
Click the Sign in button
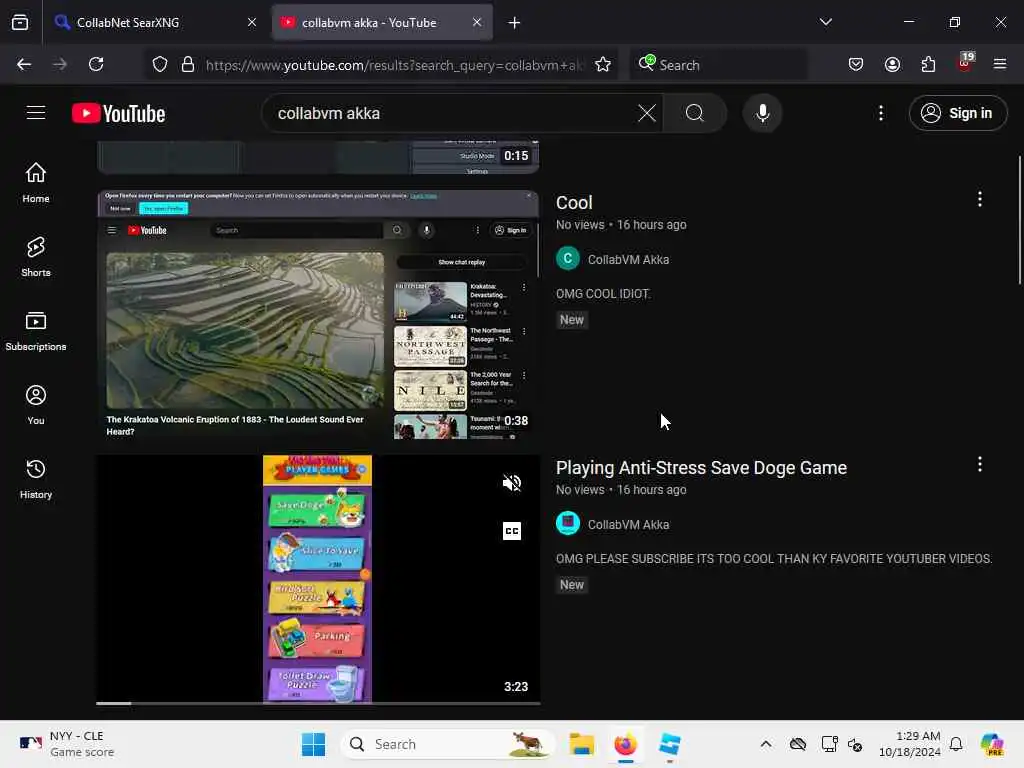958,113
